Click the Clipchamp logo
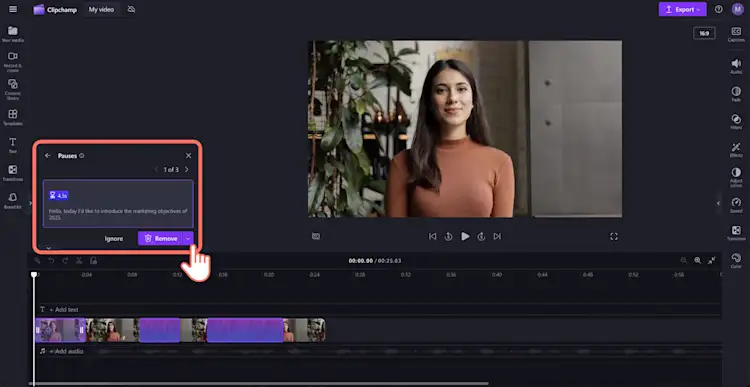 pyautogui.click(x=55, y=10)
